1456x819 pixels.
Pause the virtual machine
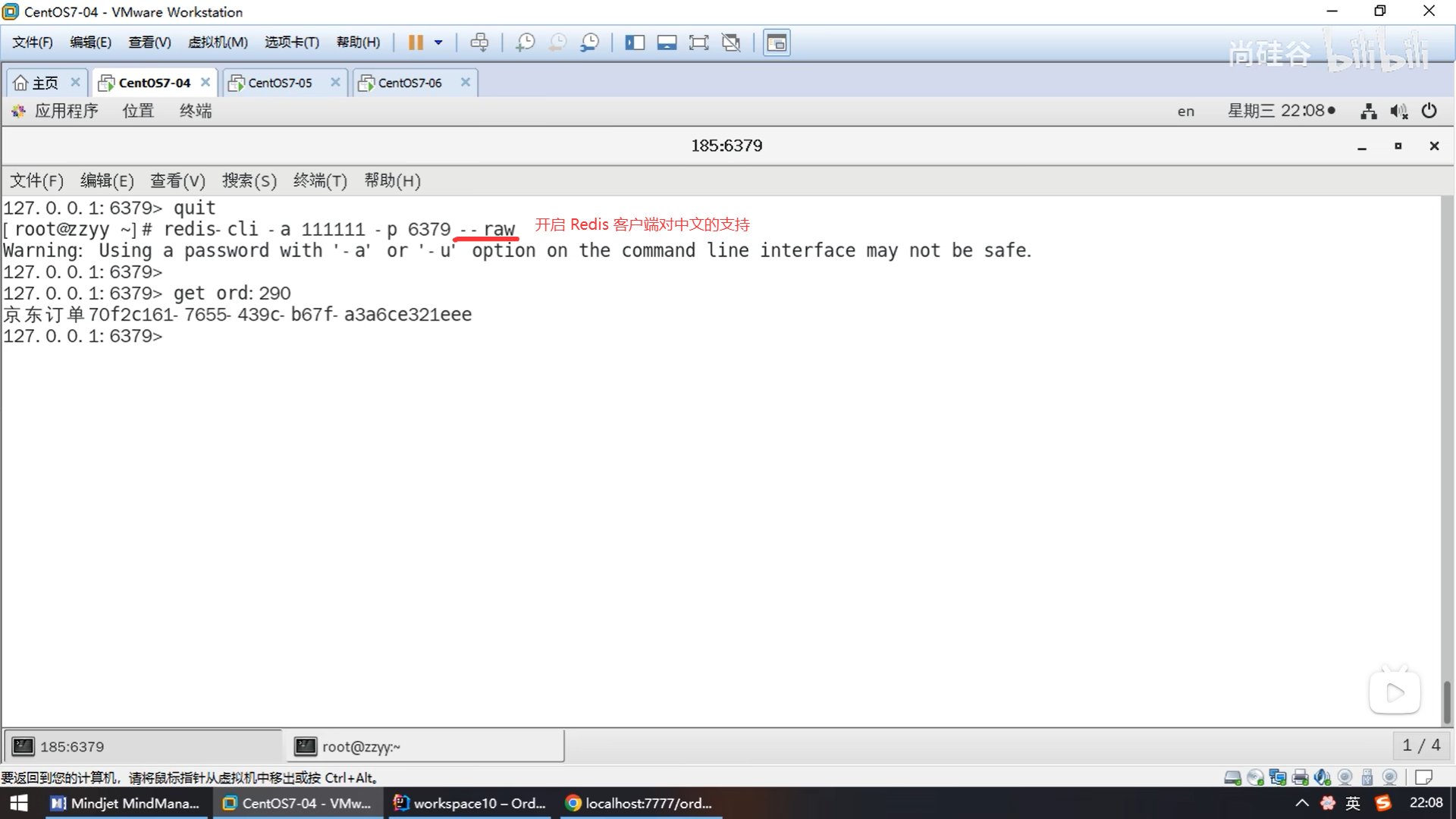[415, 42]
